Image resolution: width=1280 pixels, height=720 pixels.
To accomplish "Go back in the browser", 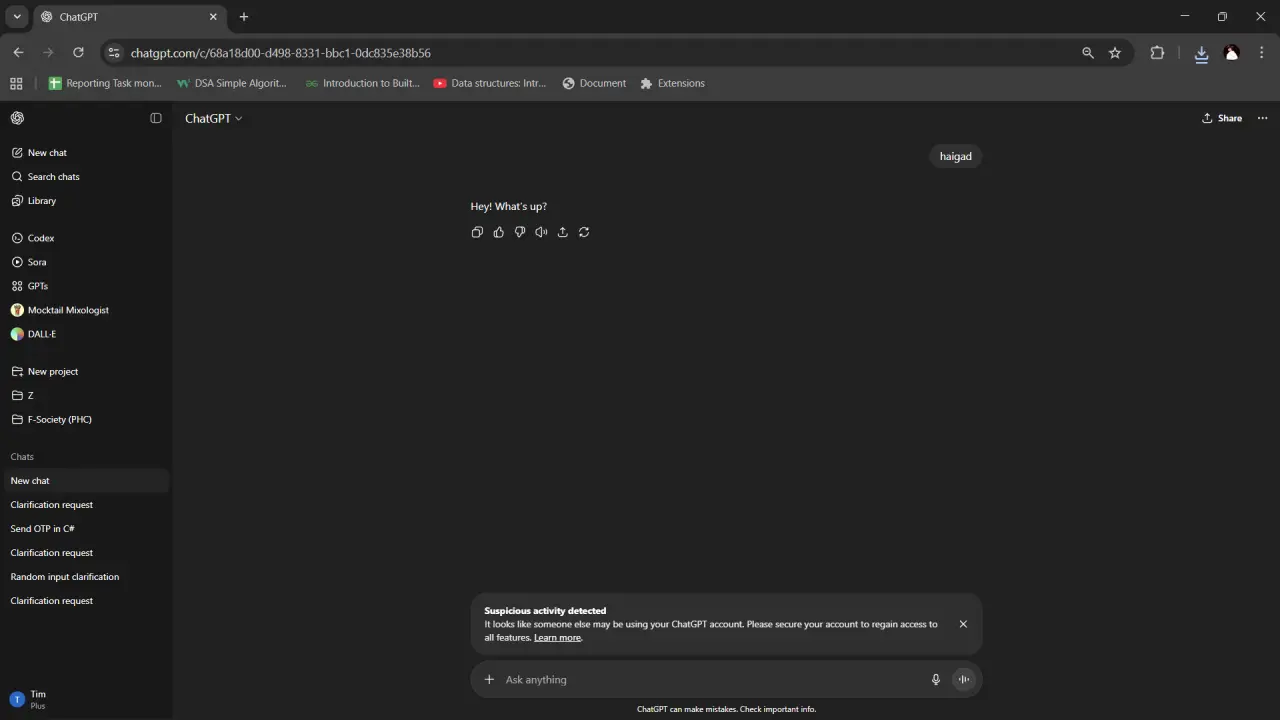I will click(x=18, y=53).
